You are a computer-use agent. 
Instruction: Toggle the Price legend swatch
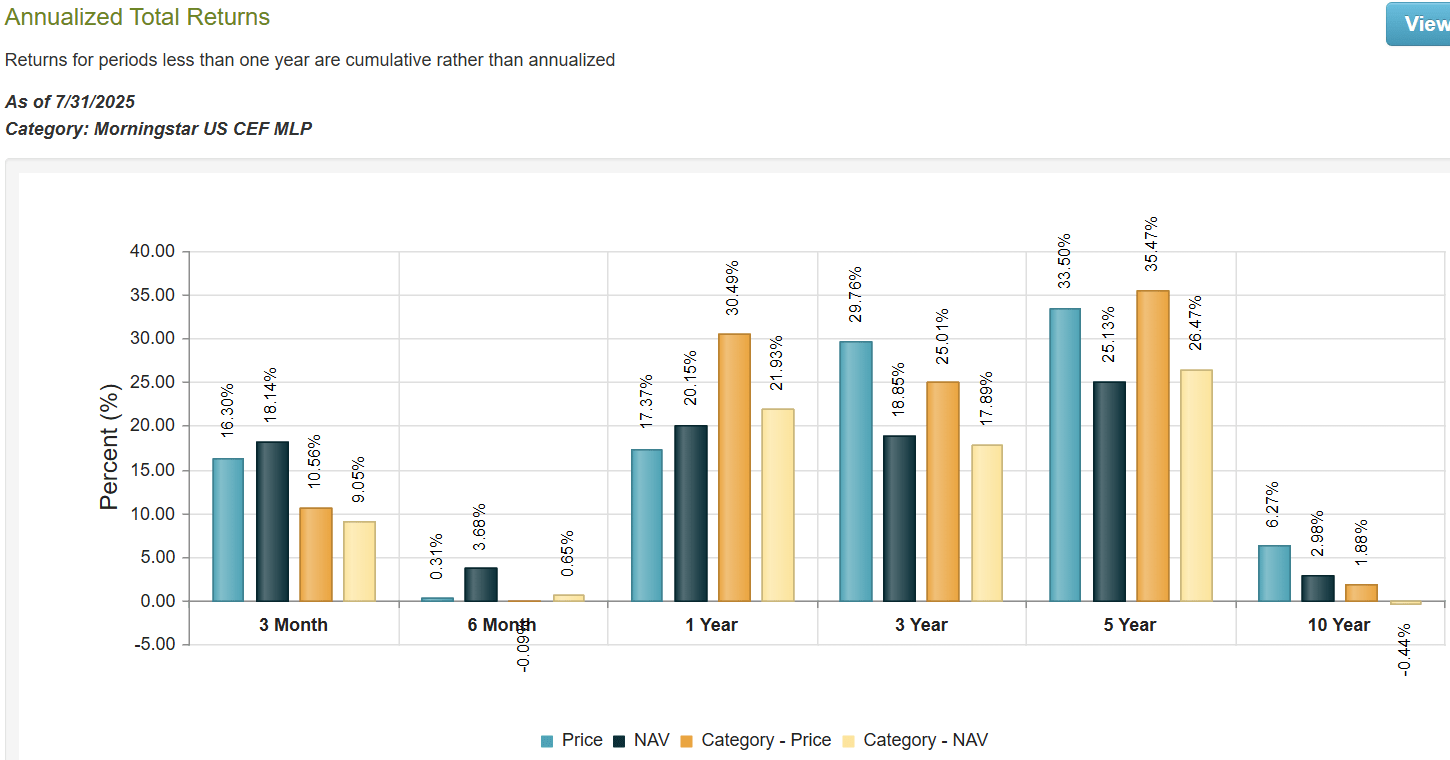click(x=547, y=741)
